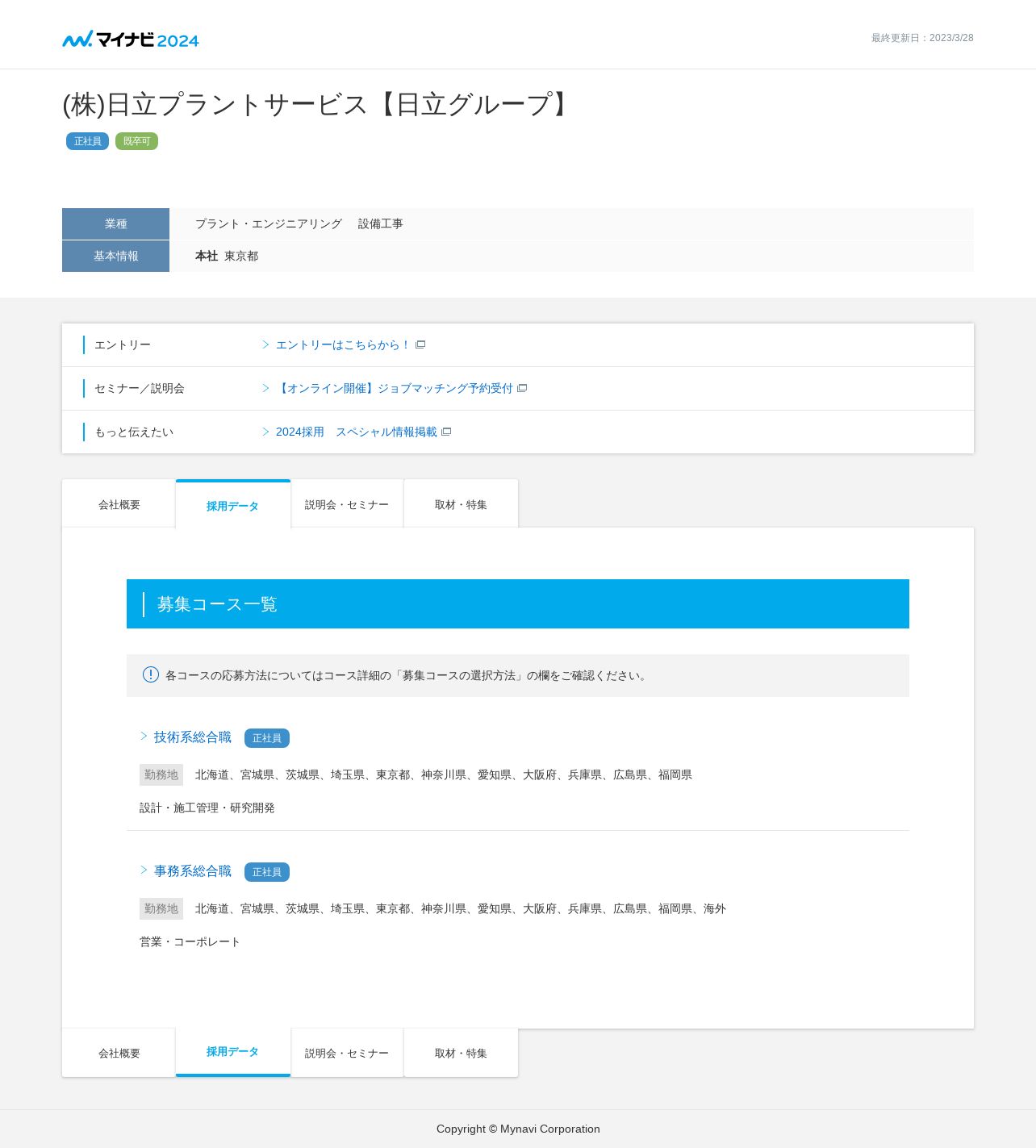Click the chevron before エントリーはこちらから

[265, 344]
